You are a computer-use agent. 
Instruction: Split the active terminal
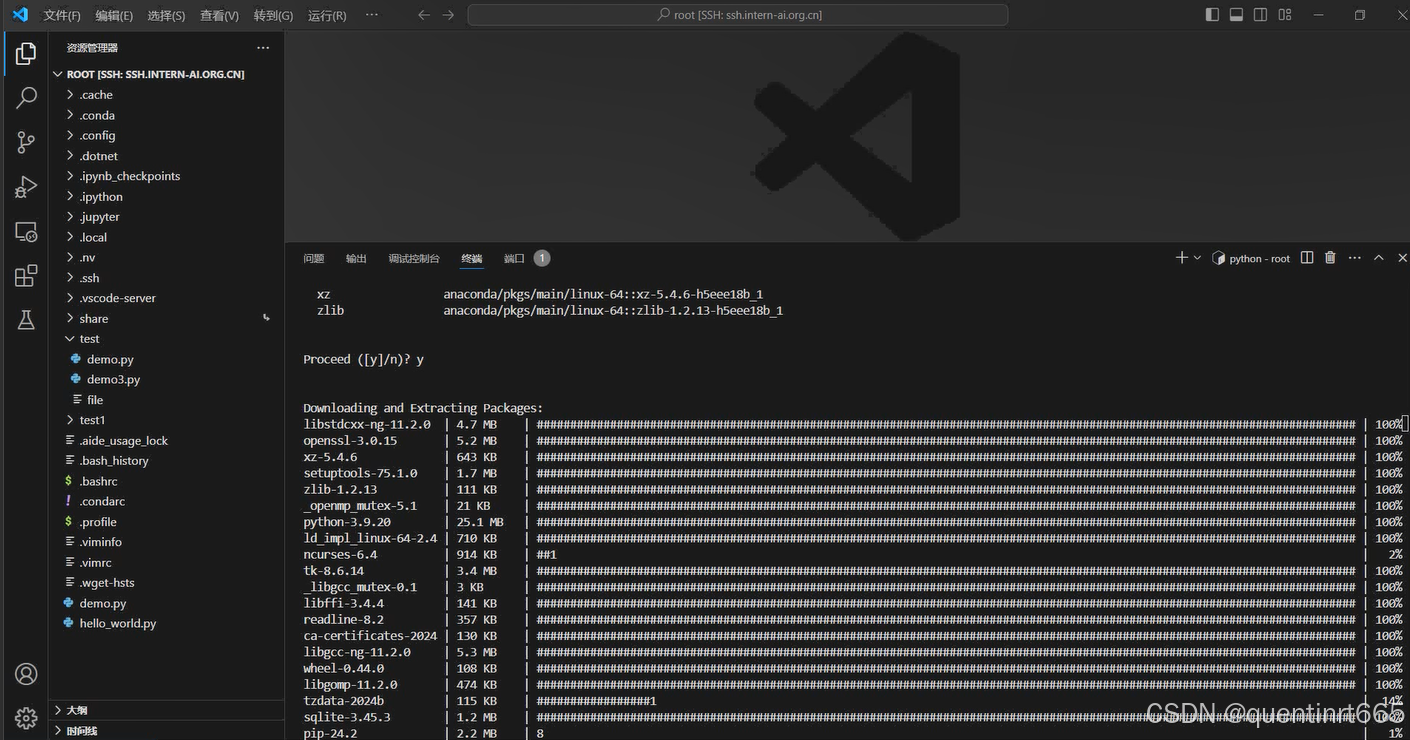tap(1306, 257)
